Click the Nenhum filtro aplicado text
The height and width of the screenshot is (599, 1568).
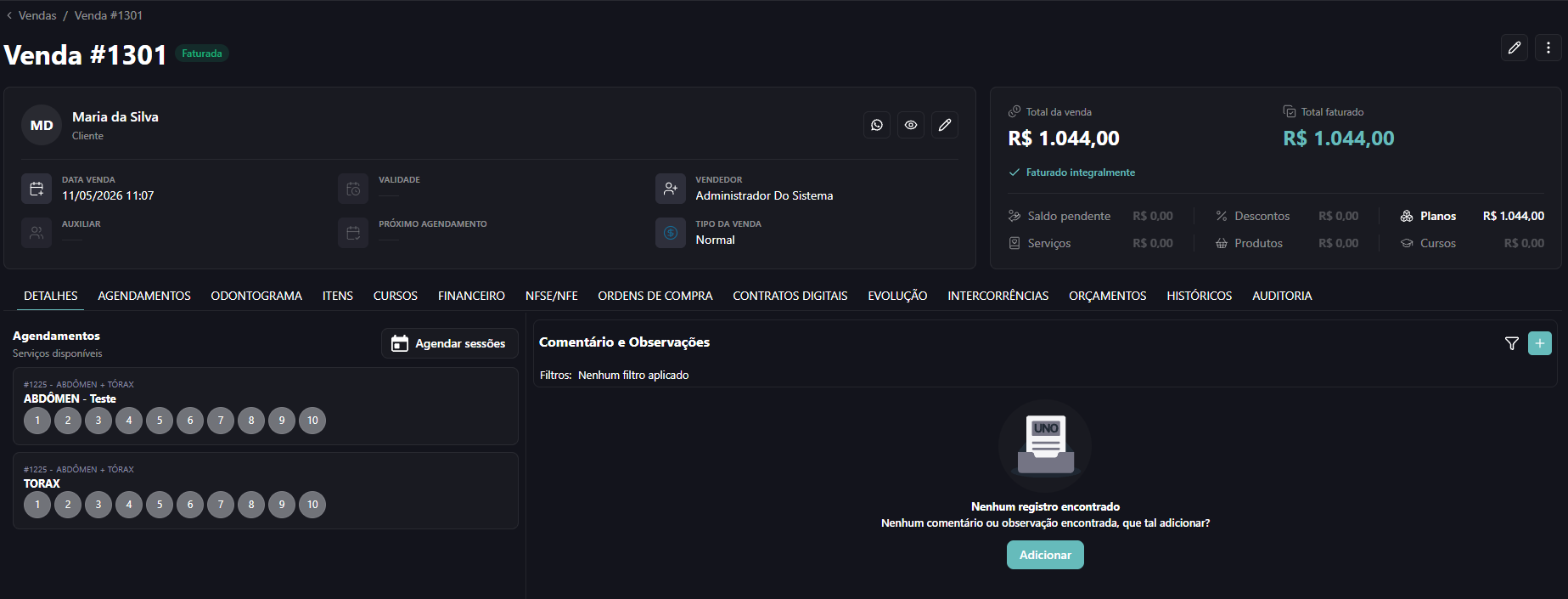coord(633,375)
